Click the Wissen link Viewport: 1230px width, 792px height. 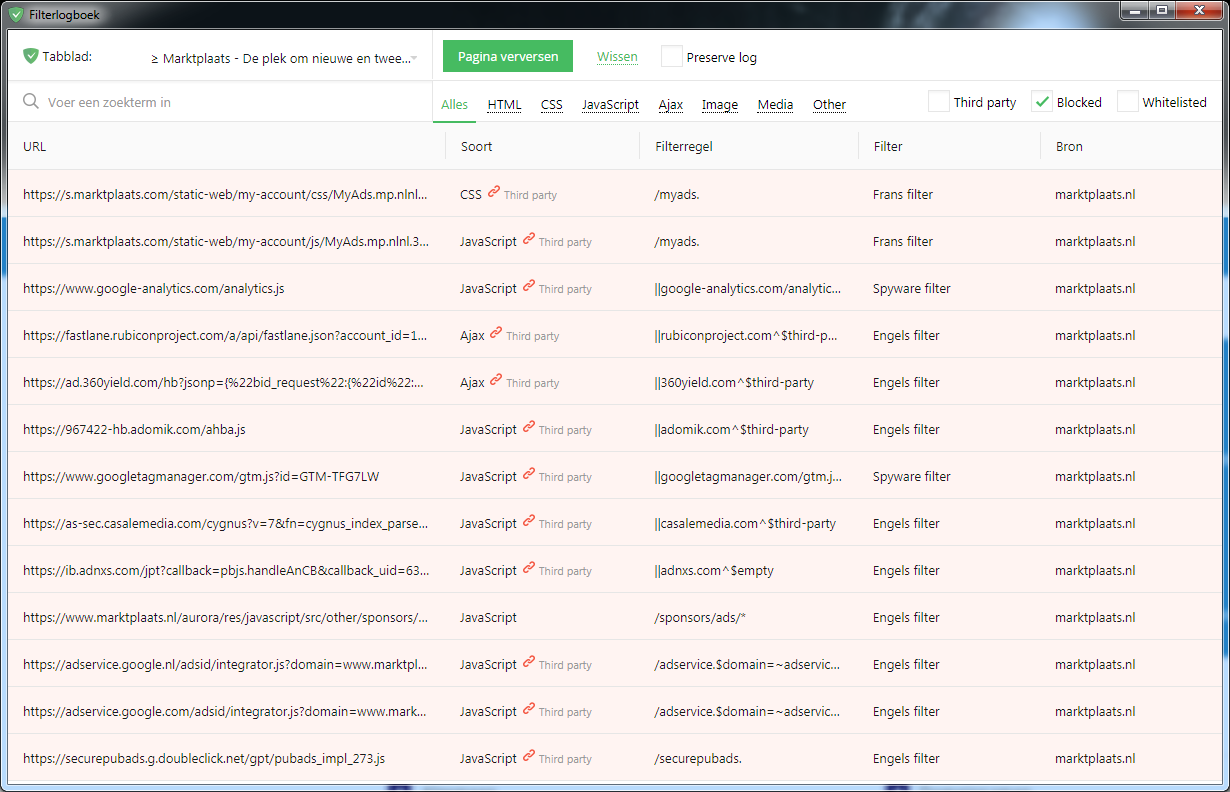(x=617, y=57)
